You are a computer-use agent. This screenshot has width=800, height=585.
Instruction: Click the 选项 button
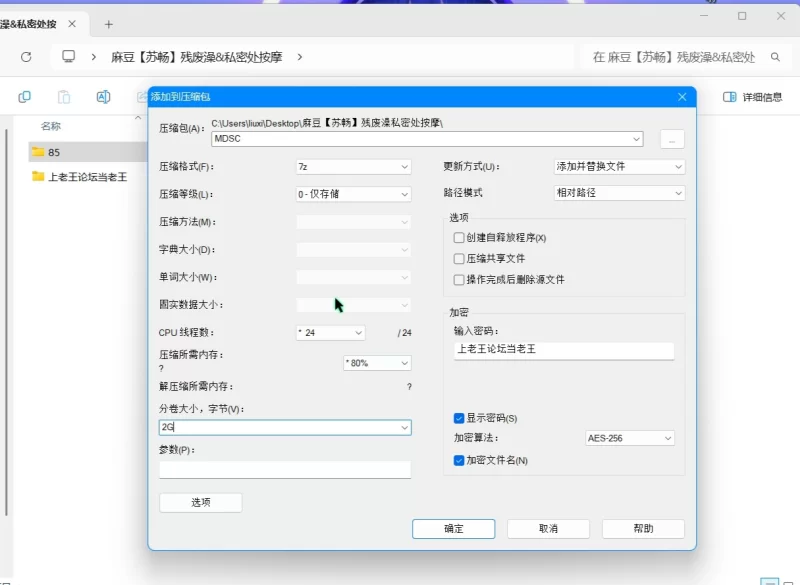(x=201, y=502)
